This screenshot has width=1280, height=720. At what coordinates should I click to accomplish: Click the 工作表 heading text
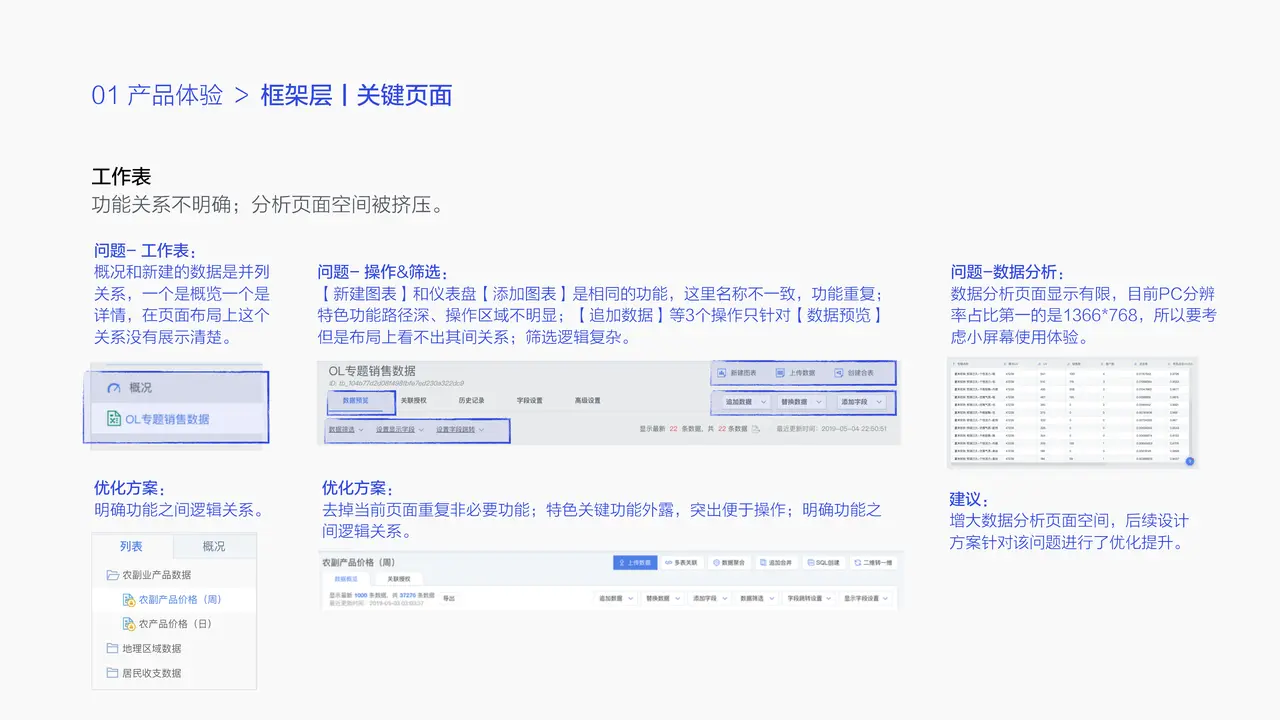[x=121, y=177]
